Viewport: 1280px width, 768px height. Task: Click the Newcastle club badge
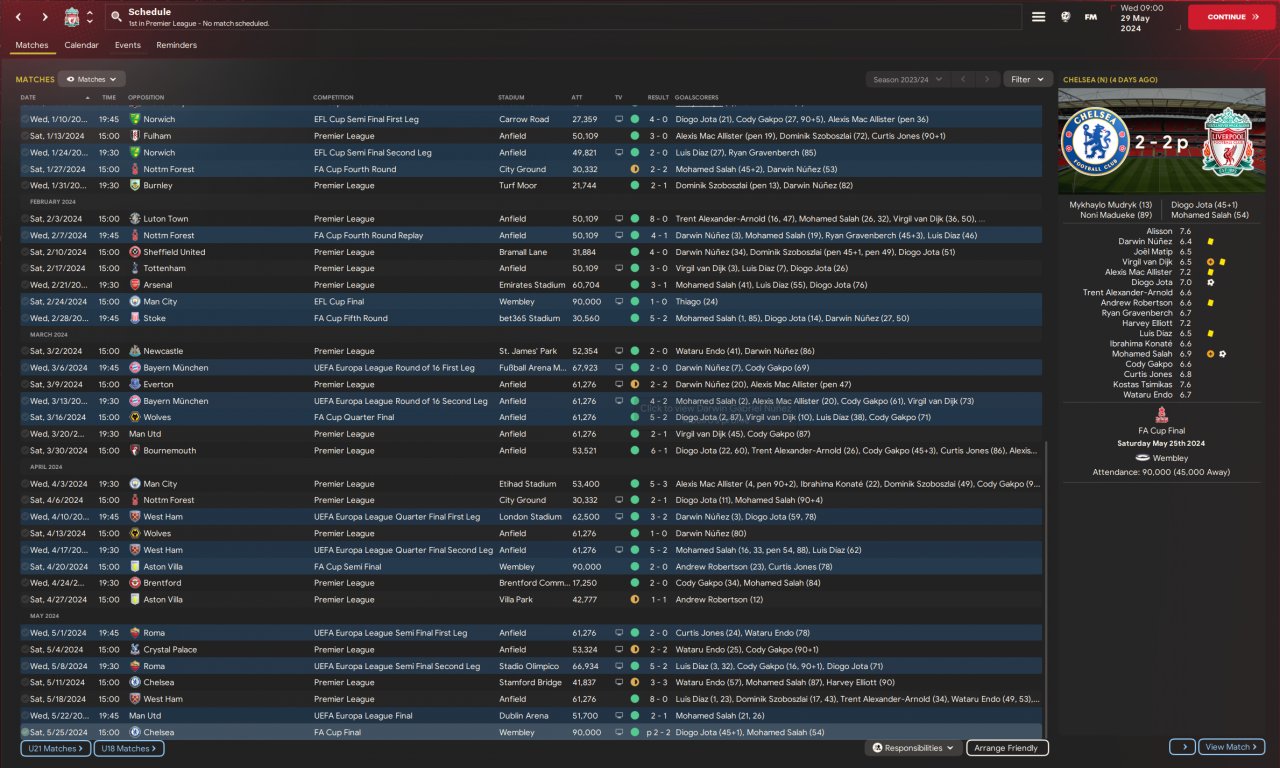pyautogui.click(x=135, y=351)
